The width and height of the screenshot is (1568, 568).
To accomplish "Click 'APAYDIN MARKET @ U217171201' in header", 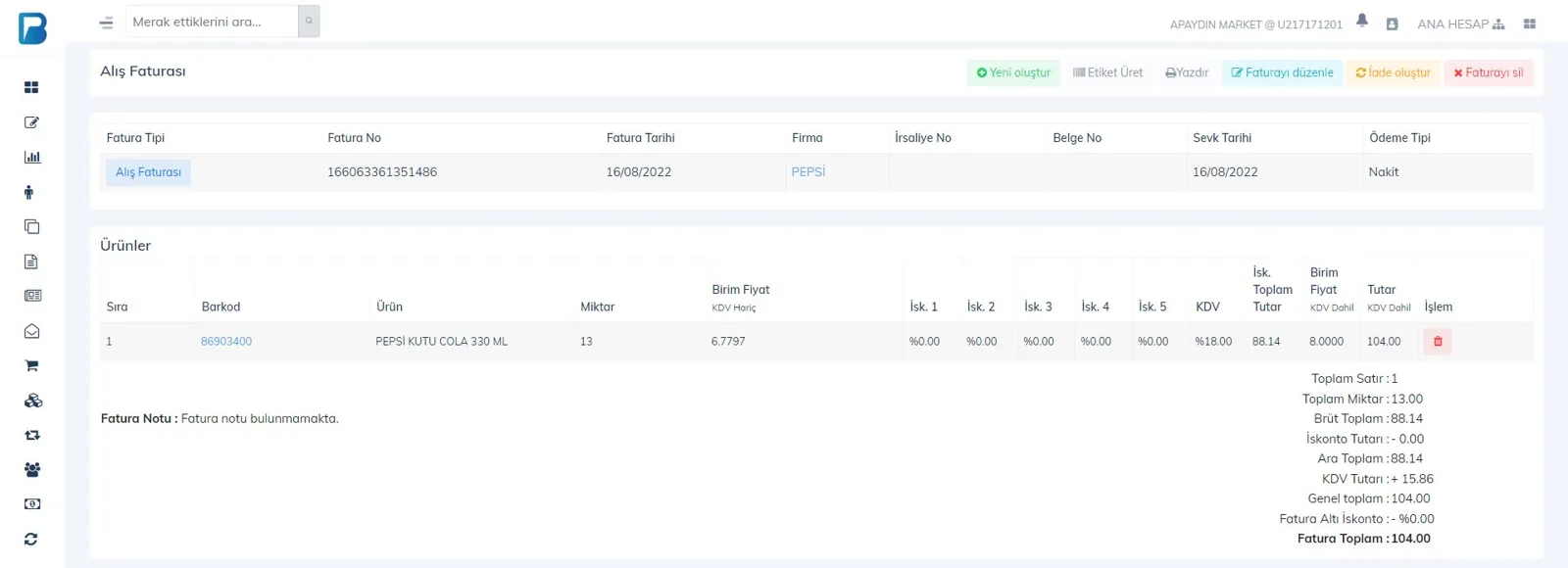I will [1256, 24].
